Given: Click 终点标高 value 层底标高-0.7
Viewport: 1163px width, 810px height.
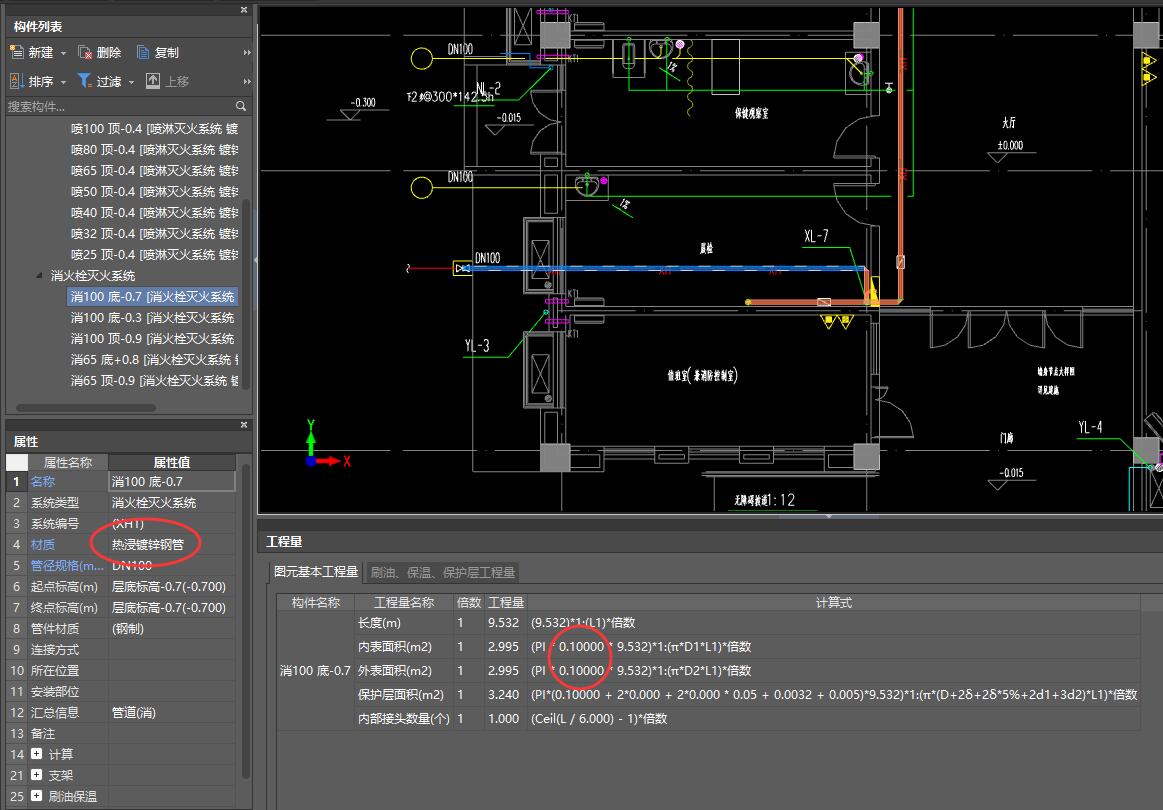Looking at the screenshot, I should 172,607.
